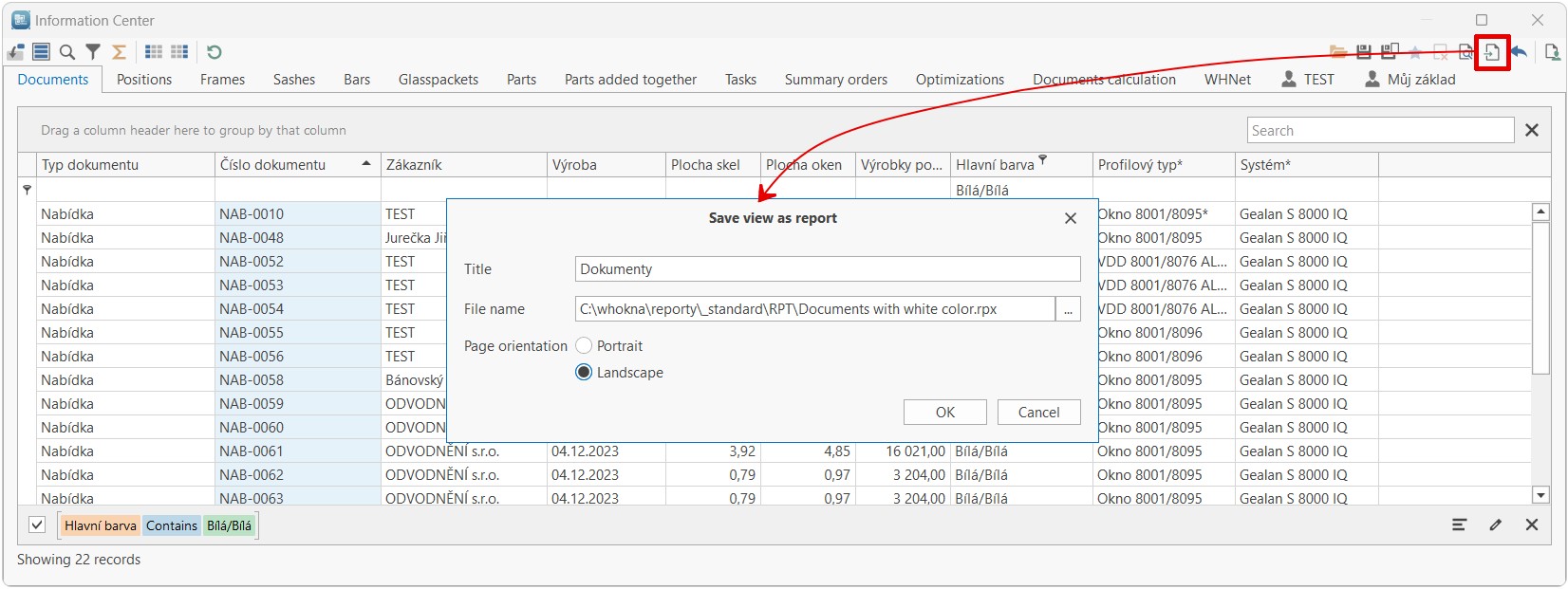This screenshot has height=589, width=1568.
Task: Switch to Summary orders tab
Action: point(836,80)
